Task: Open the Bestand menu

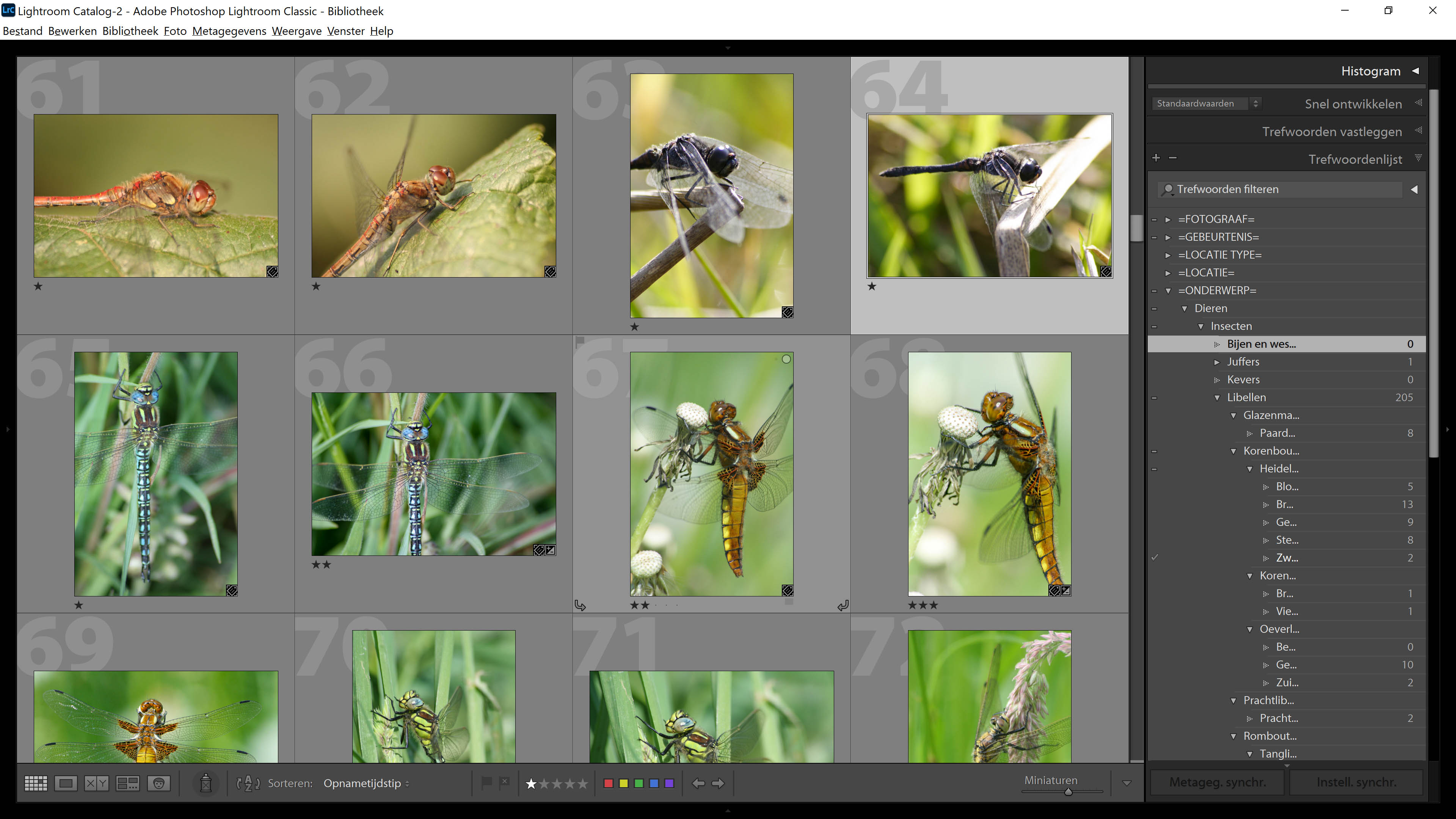Action: 23,31
